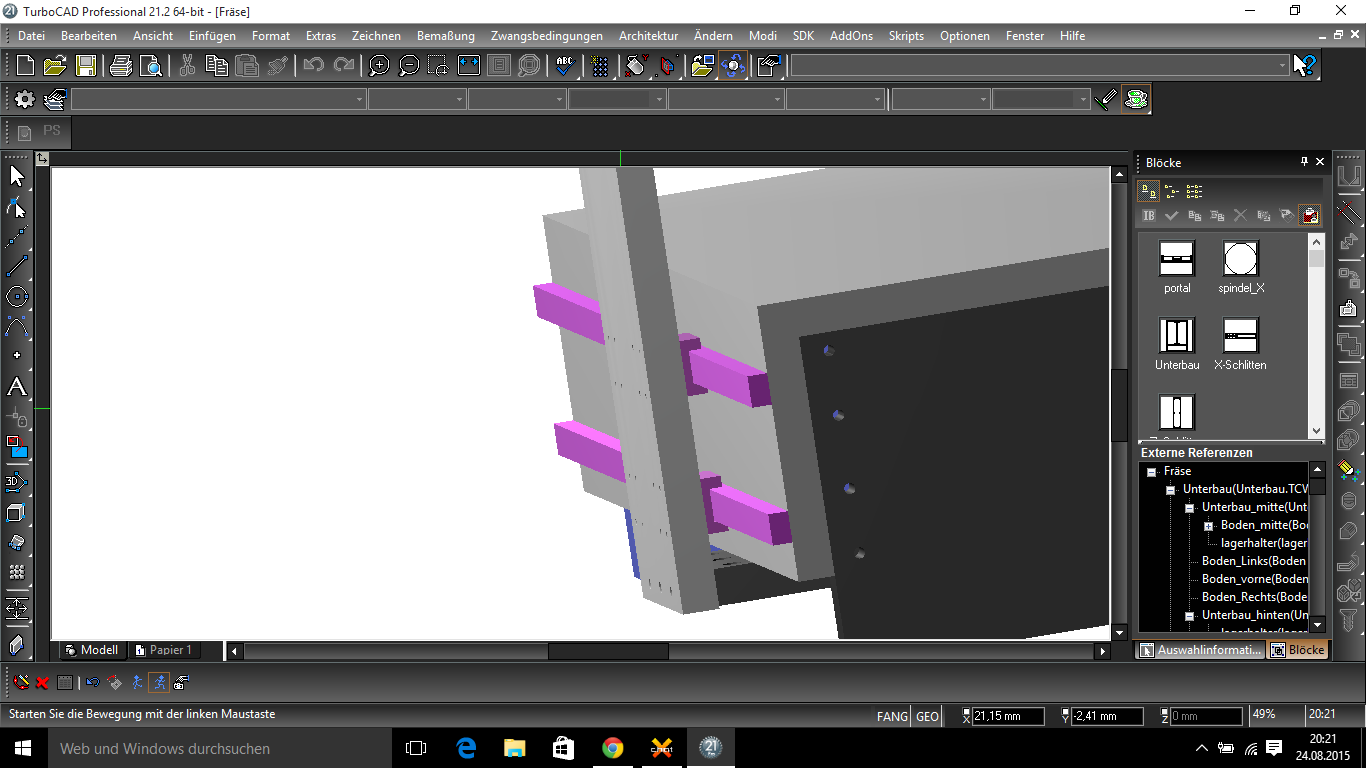
Task: Open the drawing settings gear icon
Action: [24, 99]
